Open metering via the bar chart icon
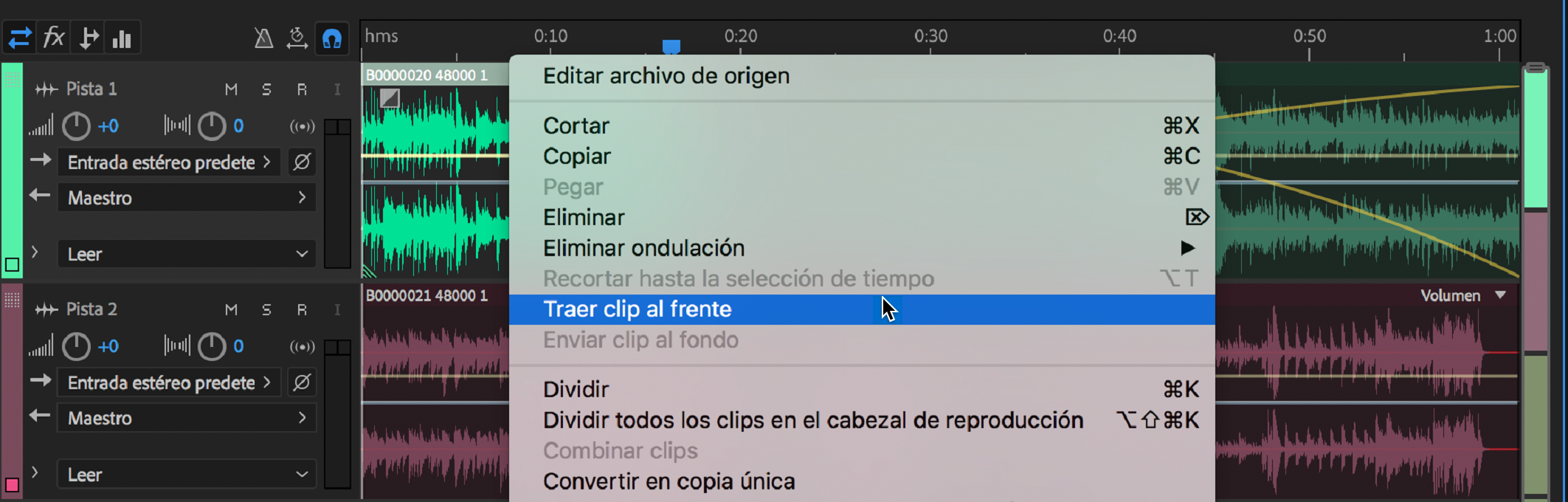 coord(122,37)
